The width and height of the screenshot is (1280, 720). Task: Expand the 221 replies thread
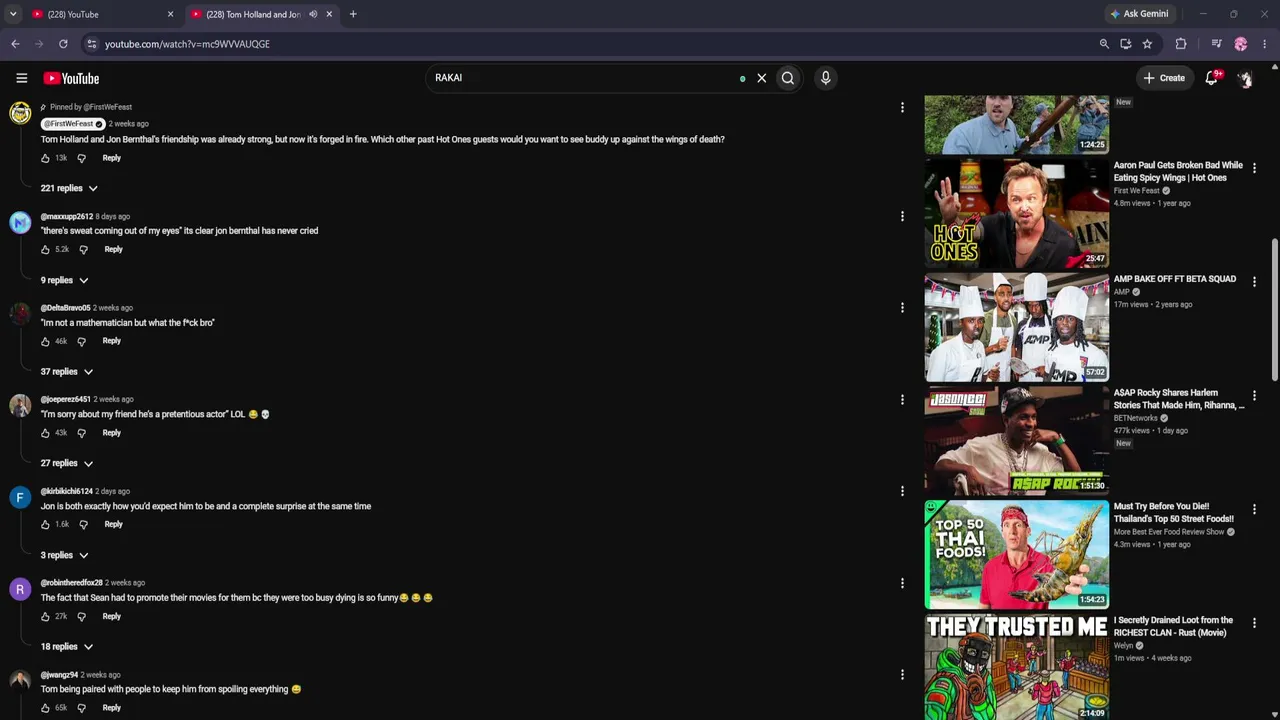69,188
